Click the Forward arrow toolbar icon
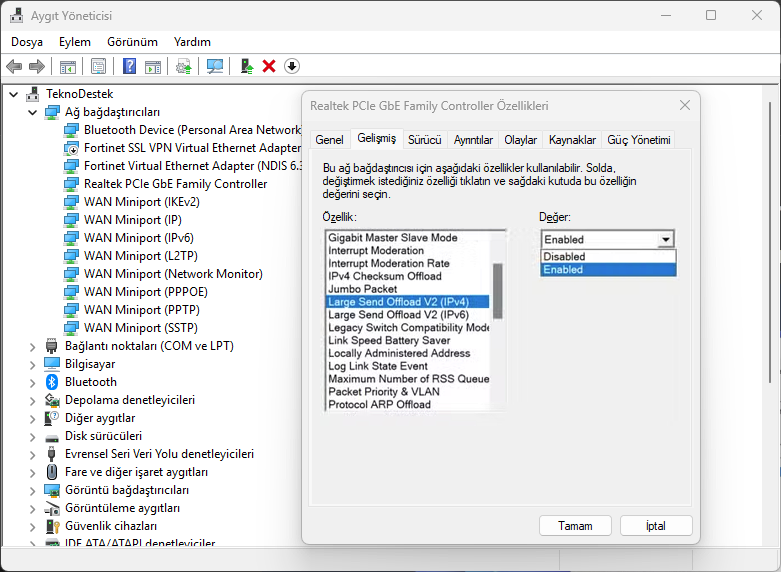 37,66
